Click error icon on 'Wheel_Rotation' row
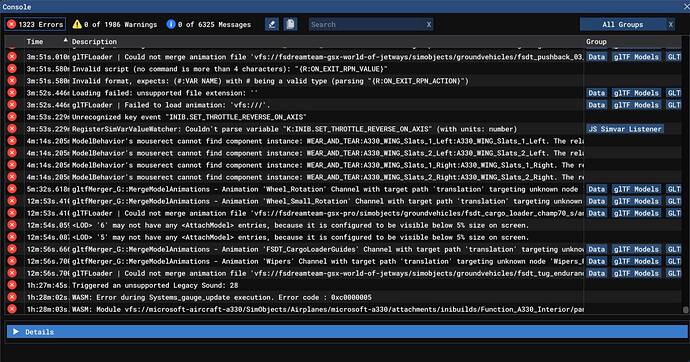 click(x=12, y=189)
